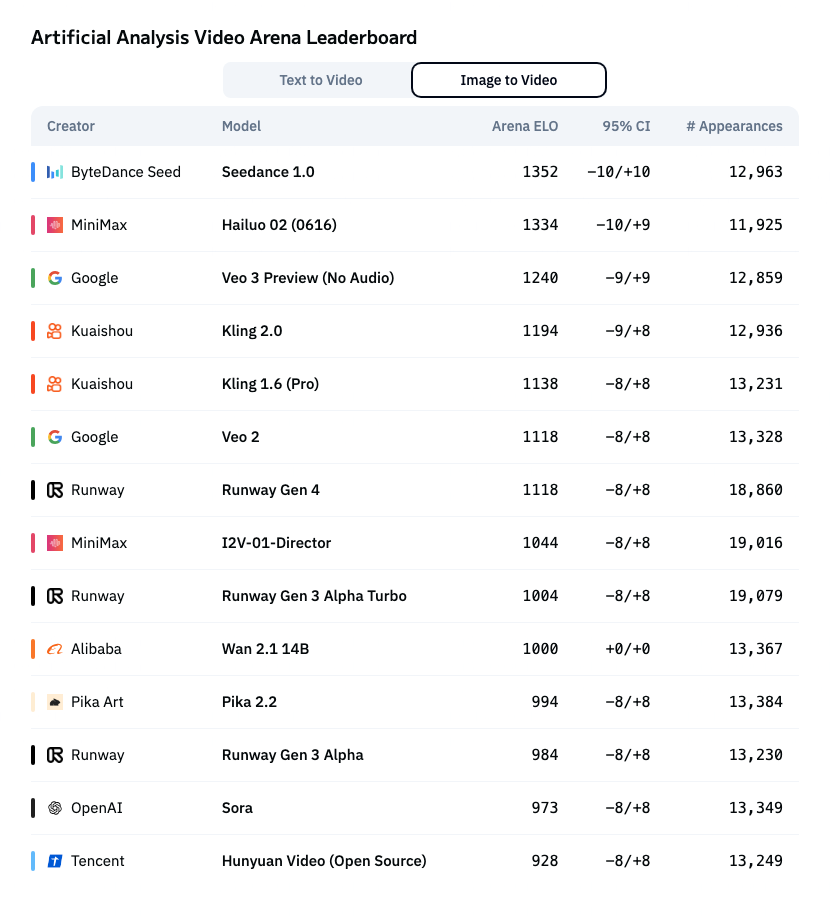Click the I2V-01-Director model name
The image size is (834, 919).
276,543
